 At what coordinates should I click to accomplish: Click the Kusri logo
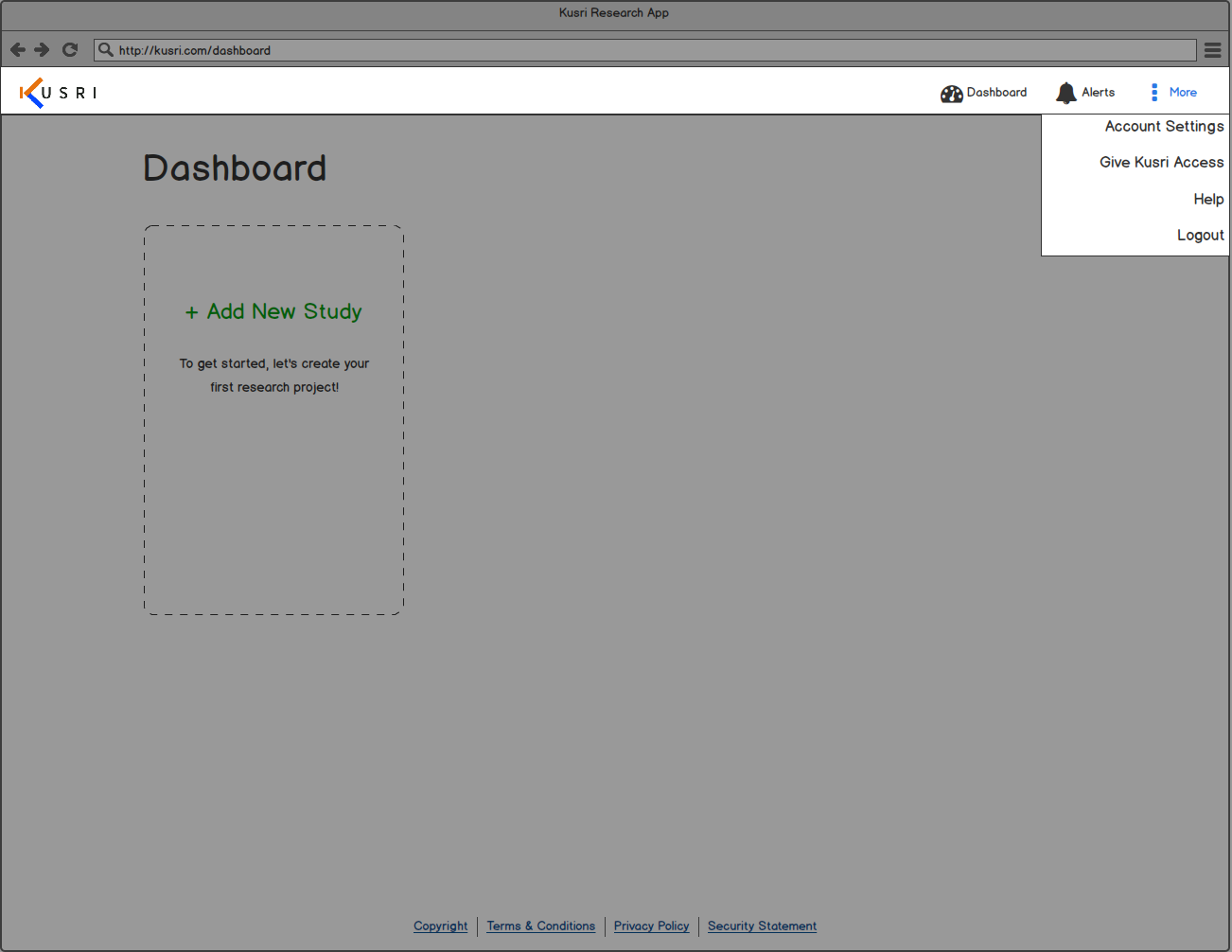click(x=59, y=93)
